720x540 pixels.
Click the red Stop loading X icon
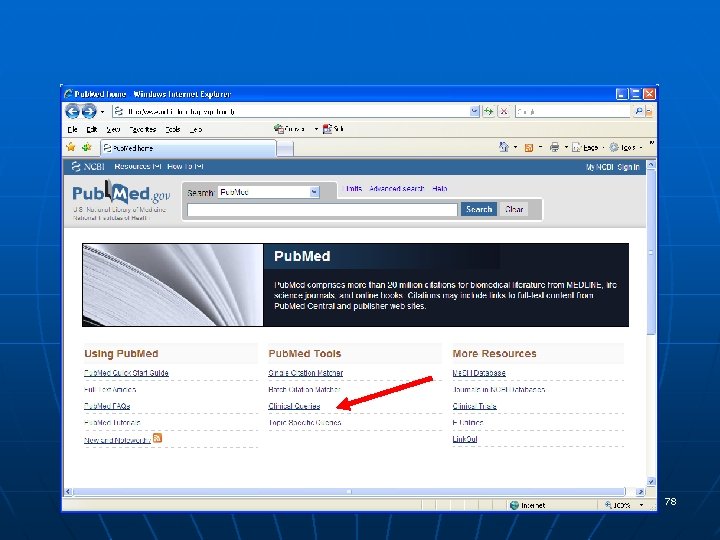point(504,112)
